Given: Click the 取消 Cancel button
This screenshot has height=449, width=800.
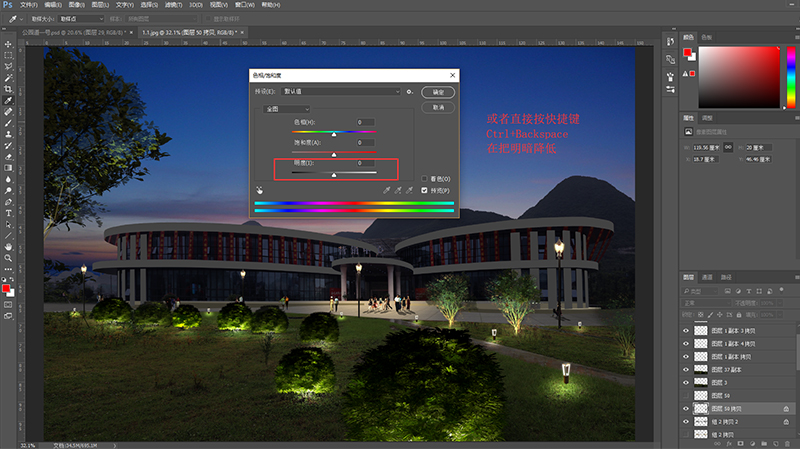Looking at the screenshot, I should tap(438, 106).
